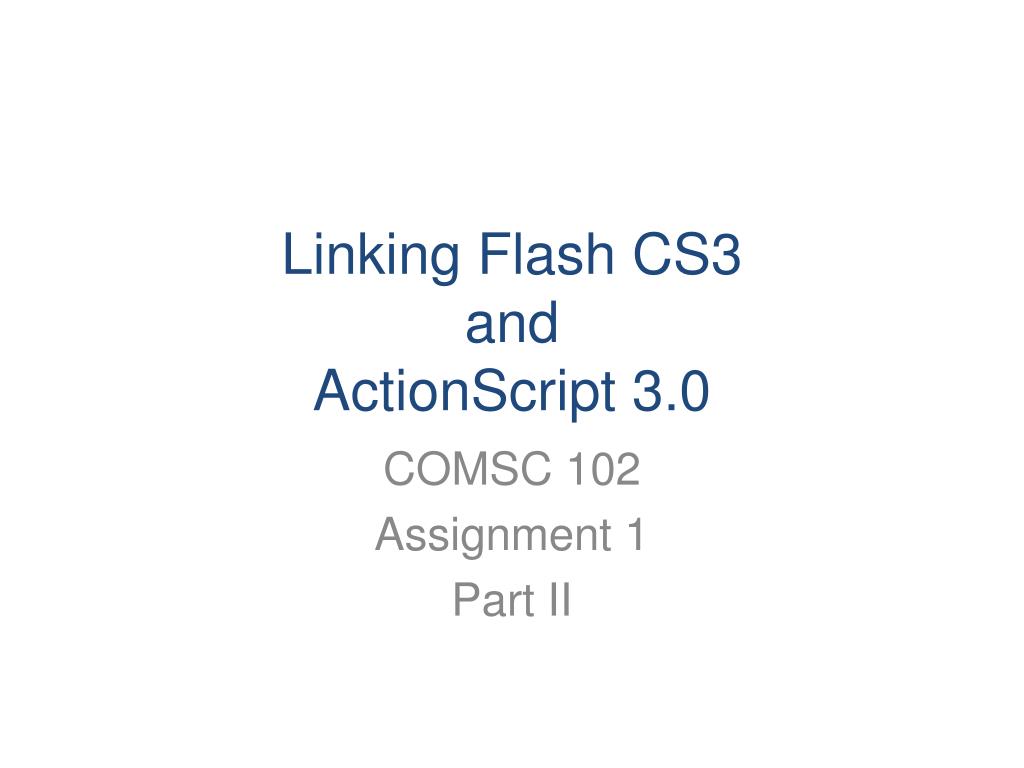The width and height of the screenshot is (1024, 768).
Task: Click the word "Assignment" in the subtitle
Action: 494,537
